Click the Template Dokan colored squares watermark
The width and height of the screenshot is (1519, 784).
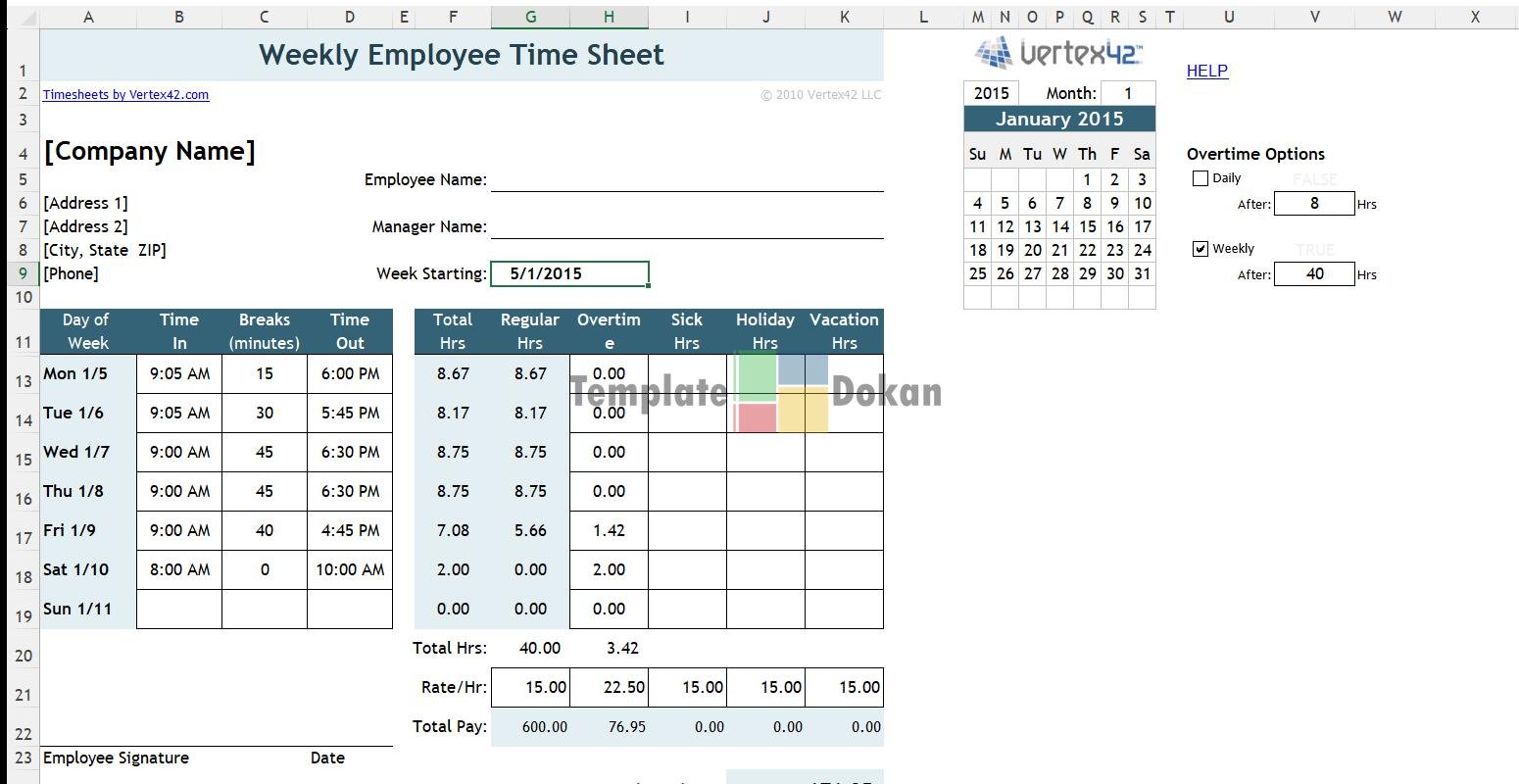[x=781, y=392]
